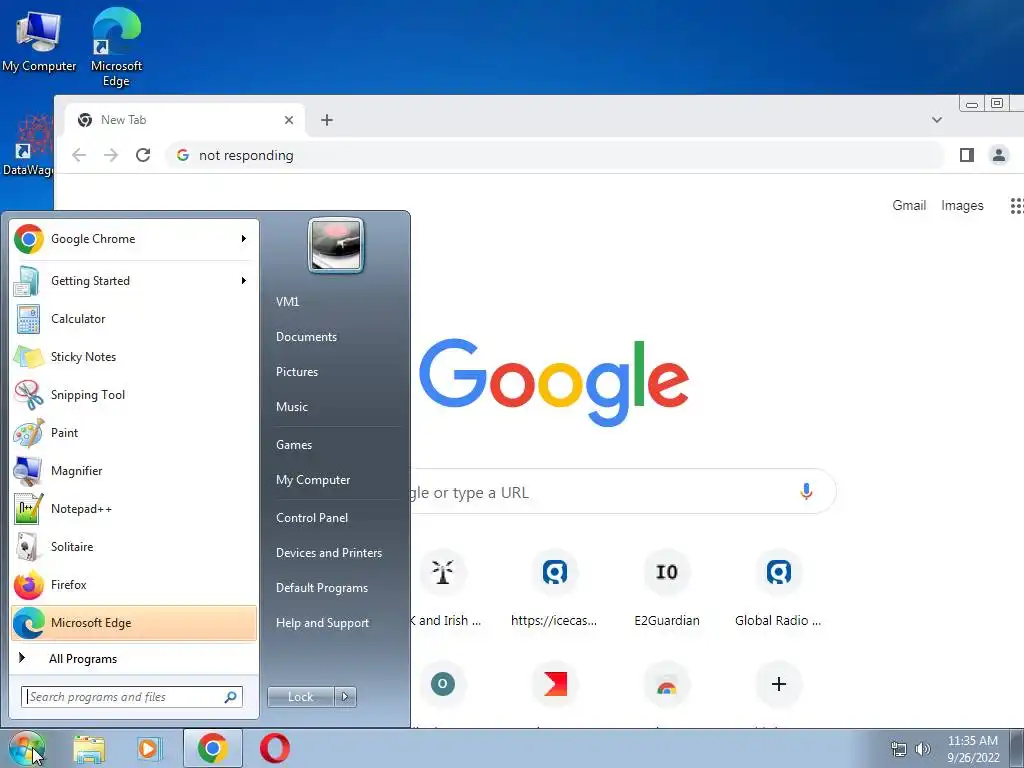1024x768 pixels.
Task: Click the user account picture thumbnail
Action: 336,245
